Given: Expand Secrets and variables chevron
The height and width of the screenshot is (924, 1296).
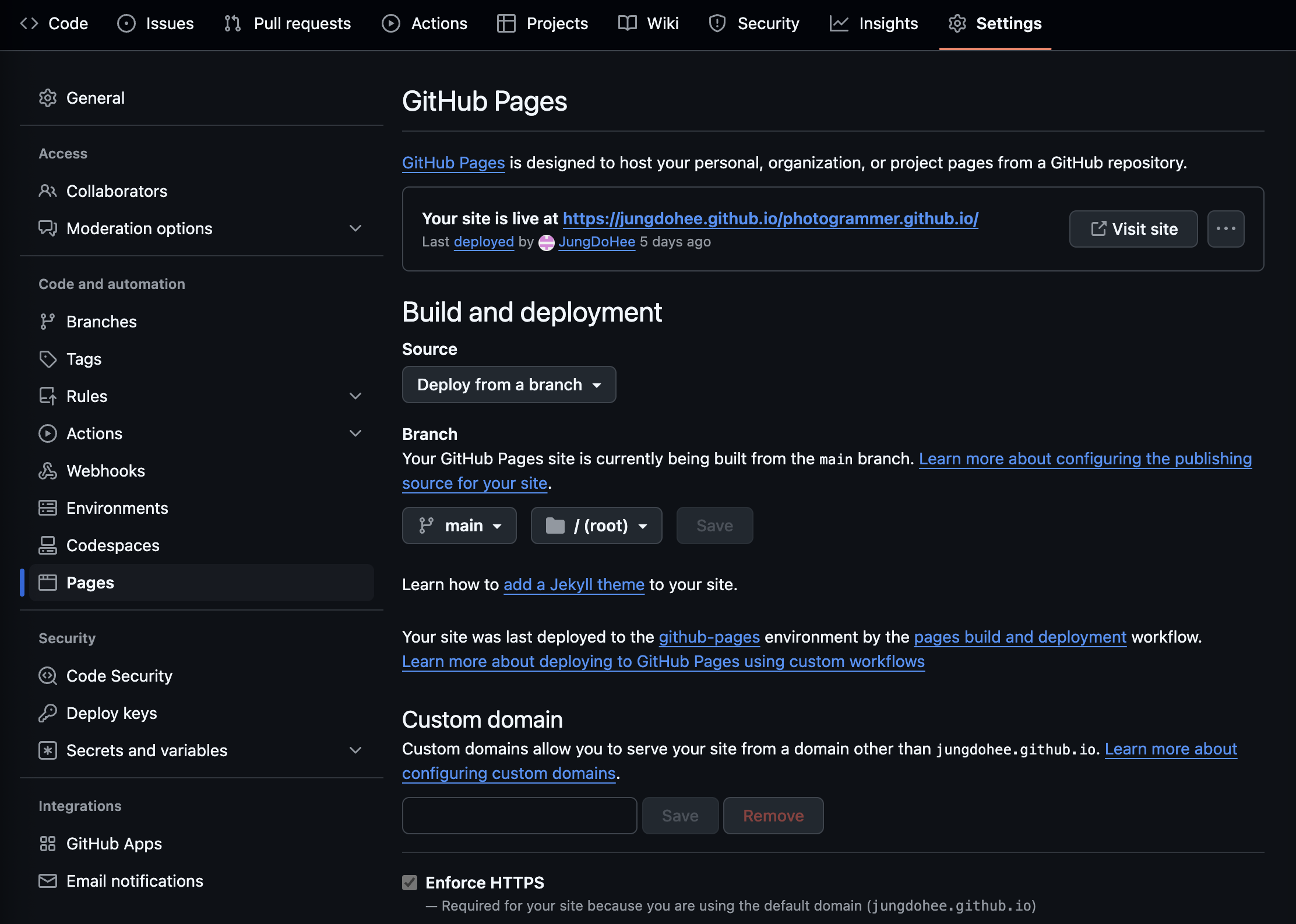Looking at the screenshot, I should 355,750.
